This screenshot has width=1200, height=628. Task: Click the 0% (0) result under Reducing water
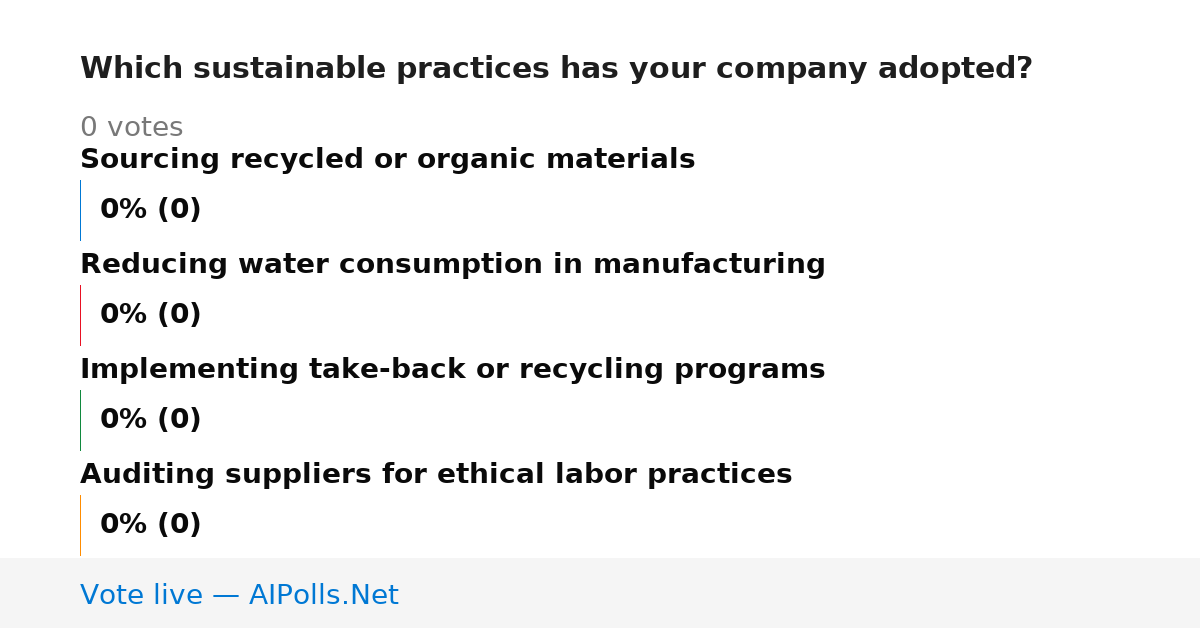tap(150, 315)
